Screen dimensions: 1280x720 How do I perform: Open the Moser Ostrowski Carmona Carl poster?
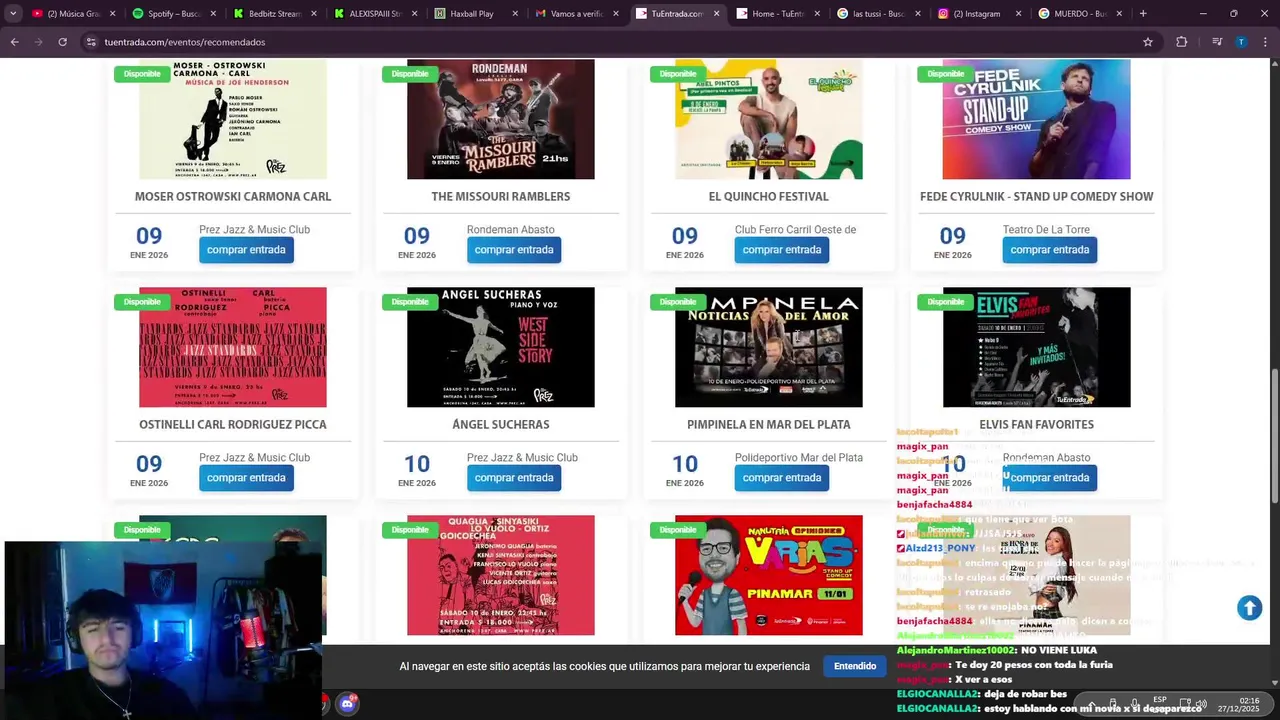[233, 119]
